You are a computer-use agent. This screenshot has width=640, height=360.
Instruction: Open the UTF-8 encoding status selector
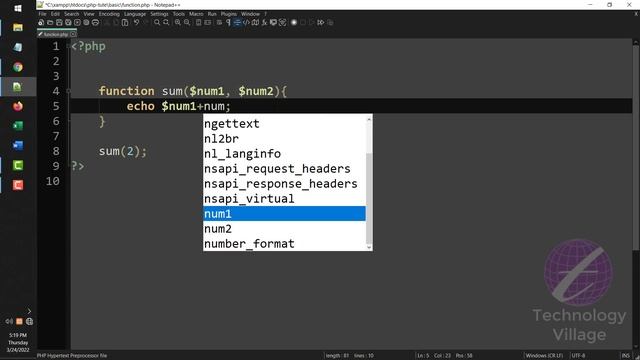(x=578, y=356)
